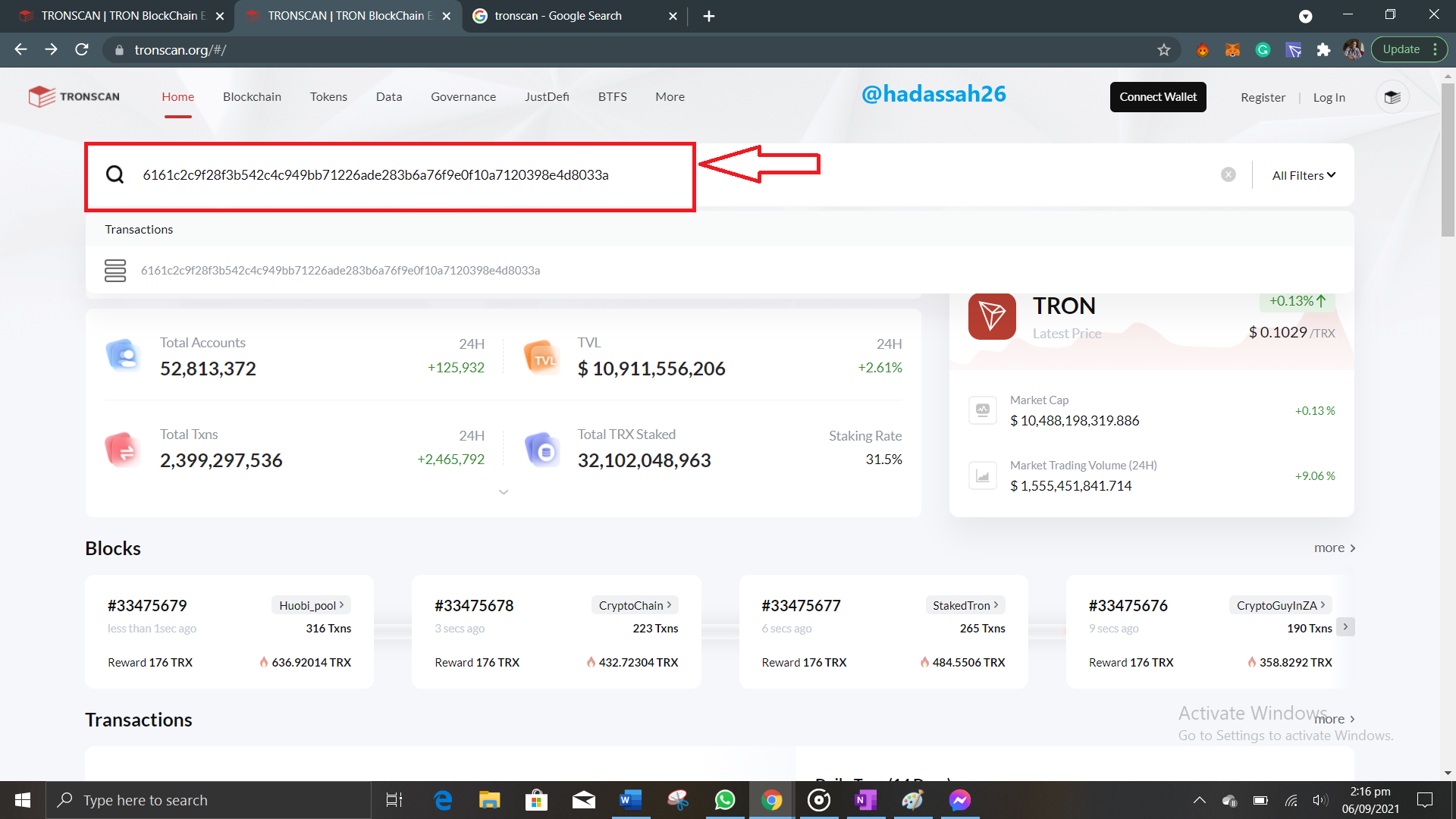1456x819 pixels.
Task: Open Microsoft Word from the taskbar
Action: (630, 800)
